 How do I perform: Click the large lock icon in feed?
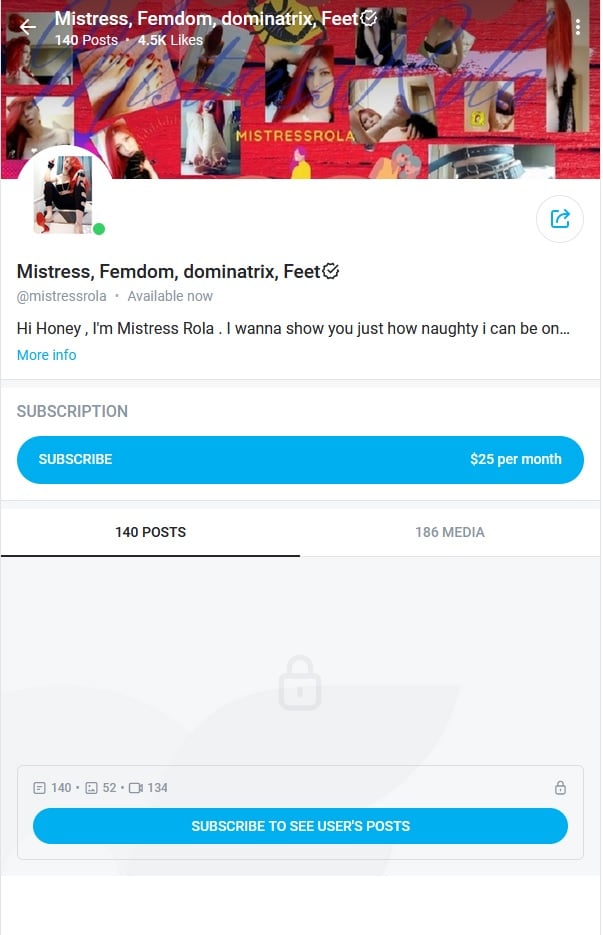pos(300,683)
